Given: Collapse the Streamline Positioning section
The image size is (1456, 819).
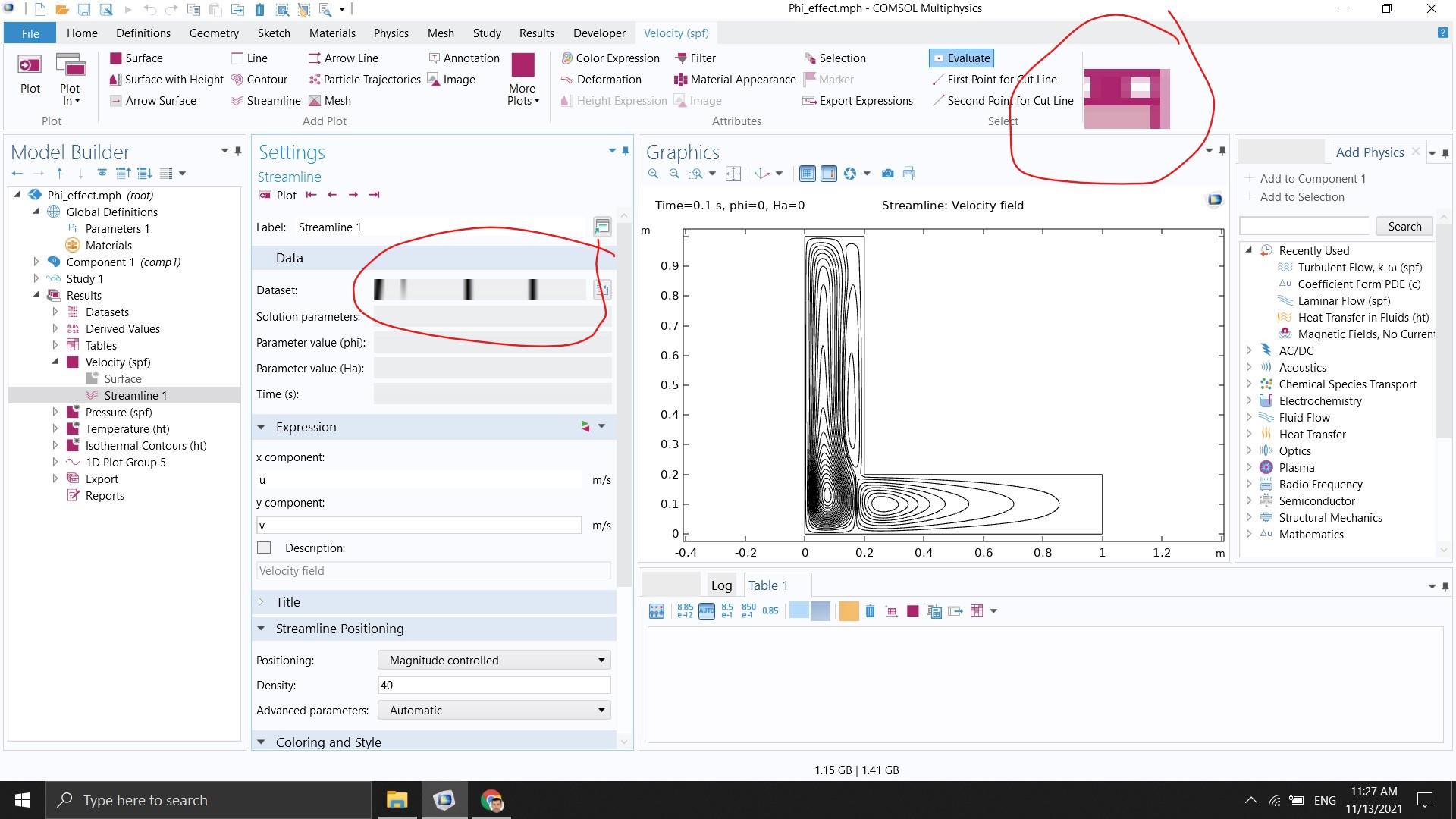Looking at the screenshot, I should click(261, 629).
